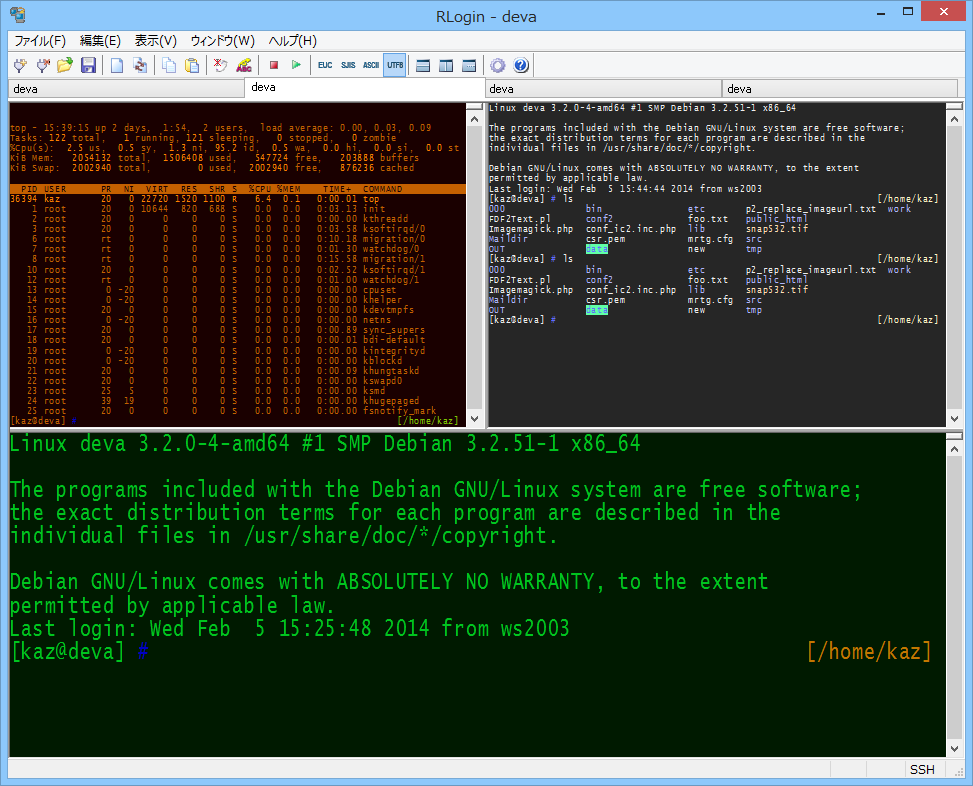This screenshot has width=973, height=786.
Task: Click the mouse-with-red-X toolbar icon
Action: pos(220,65)
